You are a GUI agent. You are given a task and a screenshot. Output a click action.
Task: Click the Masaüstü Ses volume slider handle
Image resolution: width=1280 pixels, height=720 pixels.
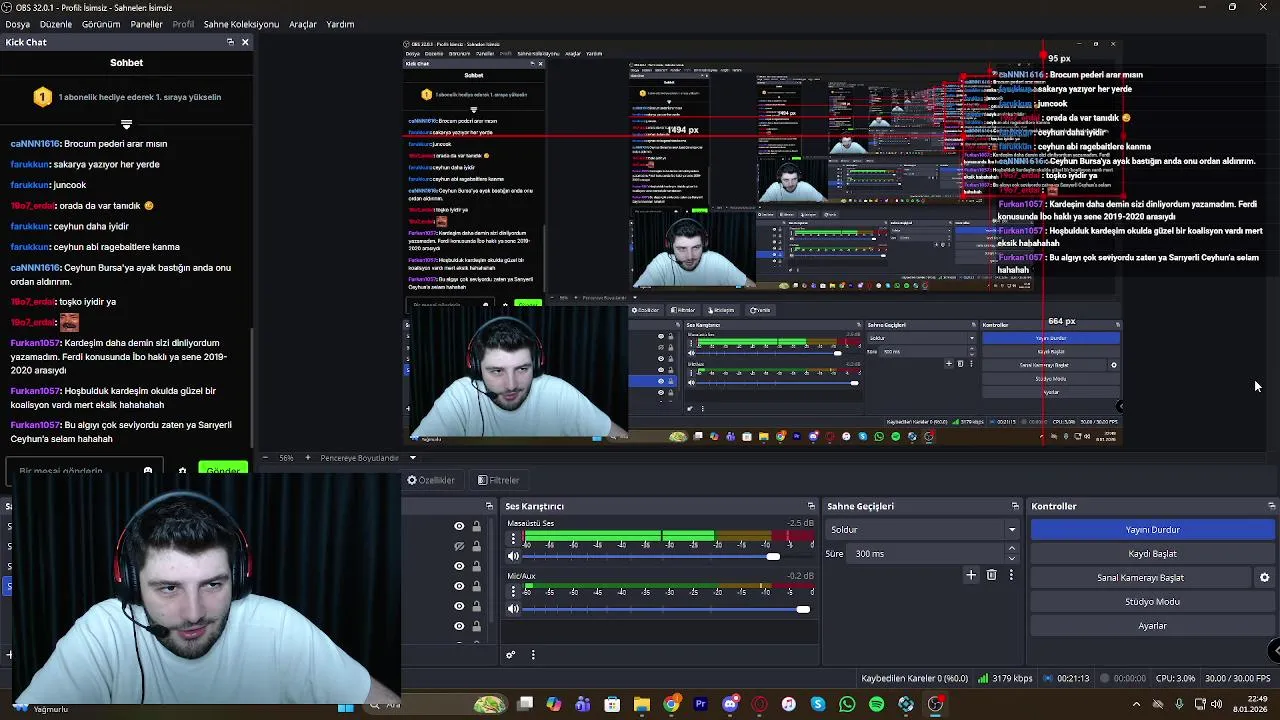click(773, 557)
